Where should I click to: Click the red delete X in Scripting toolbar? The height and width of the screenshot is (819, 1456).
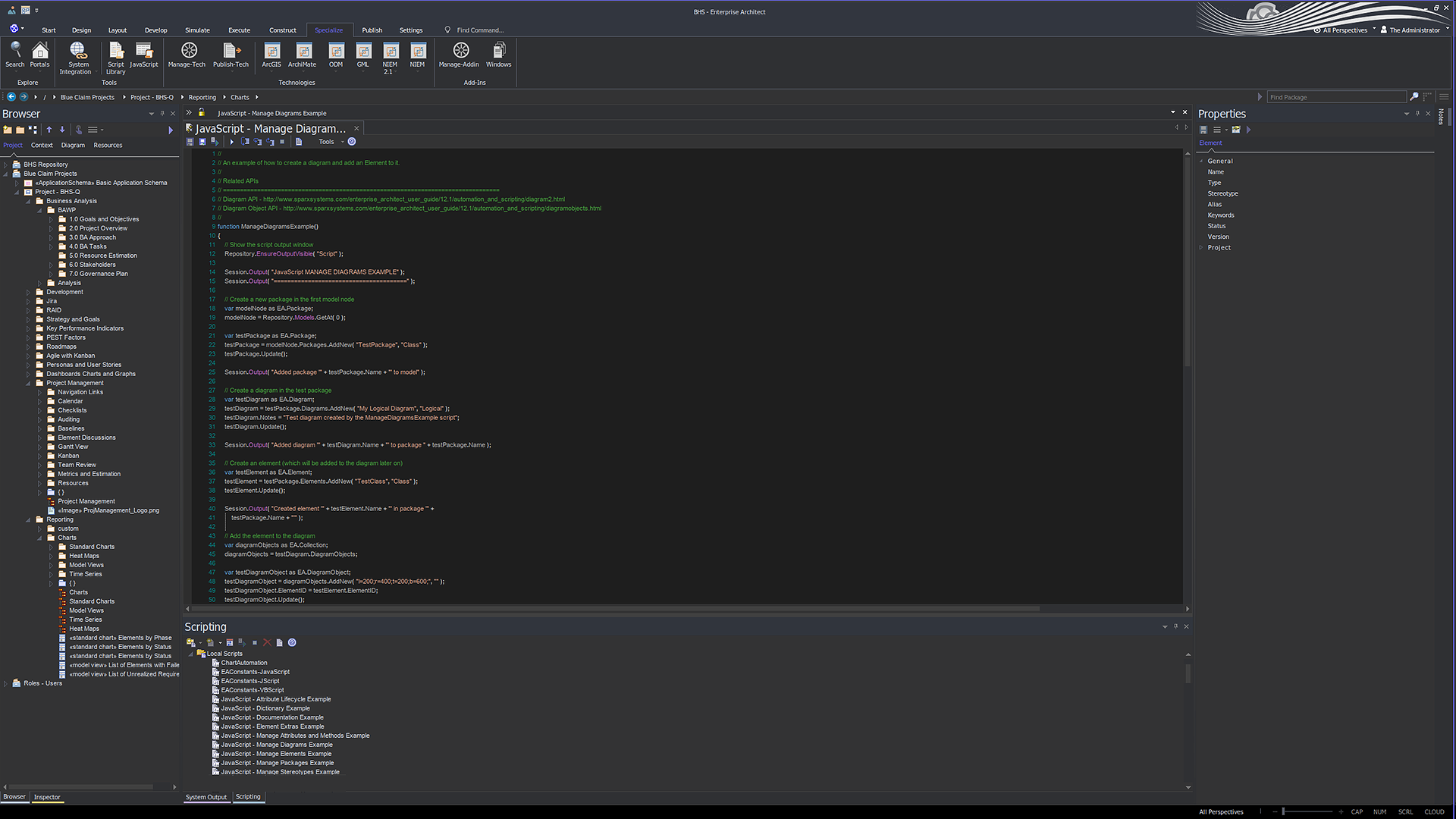(267, 643)
